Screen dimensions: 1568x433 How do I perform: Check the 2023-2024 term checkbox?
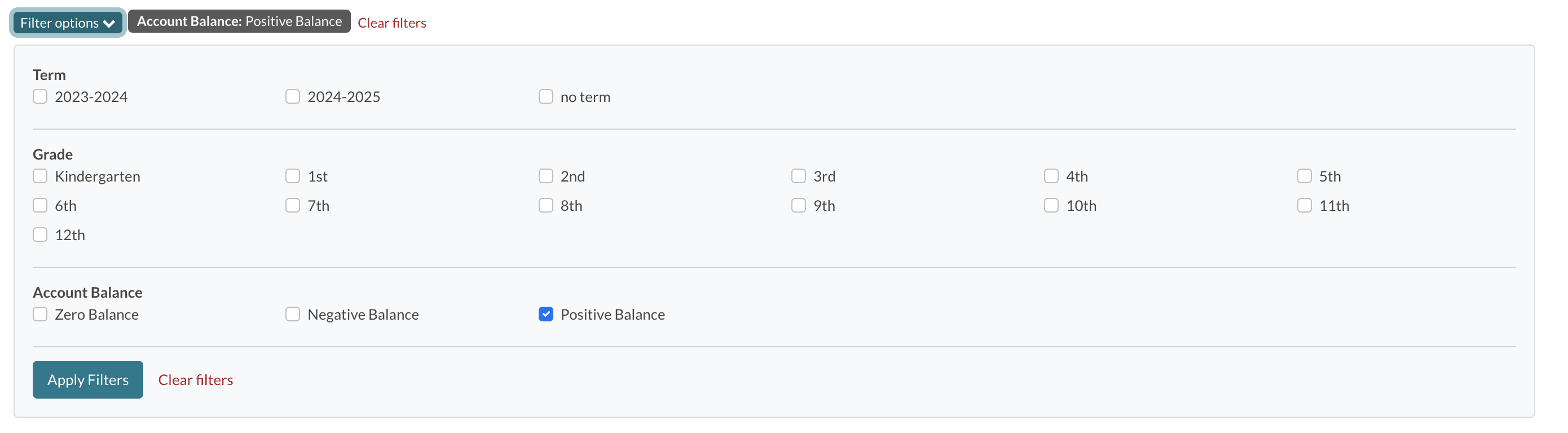(40, 97)
